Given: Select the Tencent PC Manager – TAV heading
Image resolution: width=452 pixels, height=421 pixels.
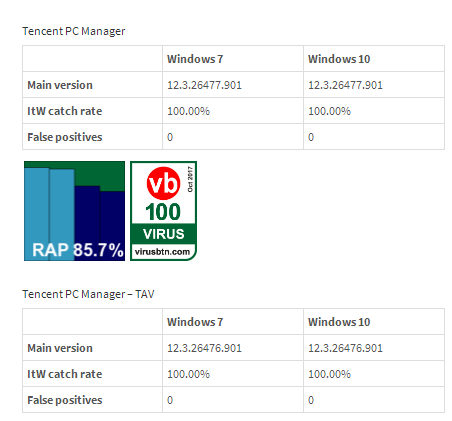Looking at the screenshot, I should point(88,294).
